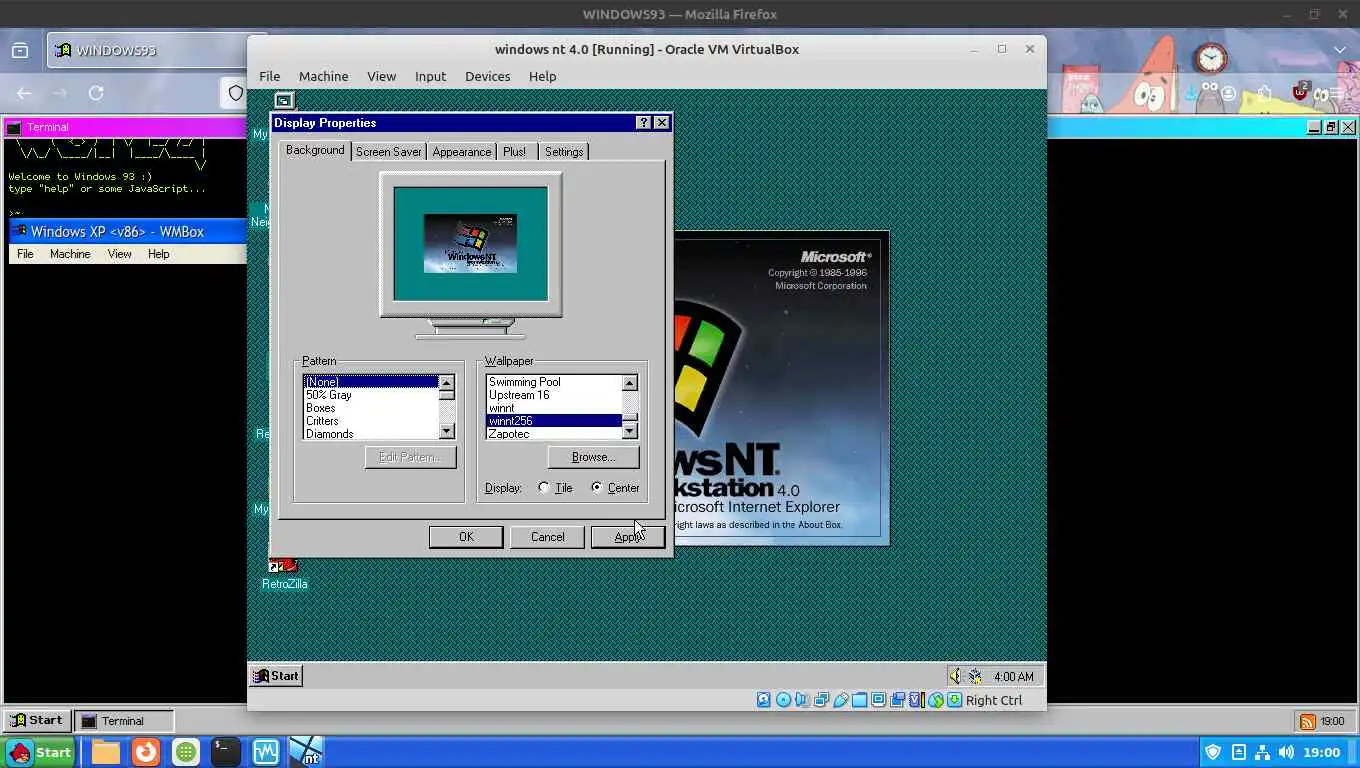Viewport: 1360px width, 768px height.
Task: Click Wallpaper list scroll up arrow
Action: point(629,382)
